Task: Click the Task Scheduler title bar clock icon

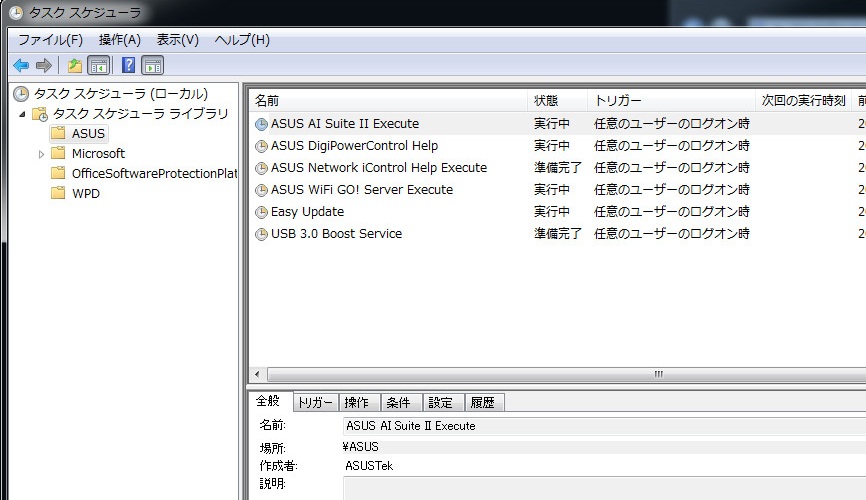Action: pyautogui.click(x=16, y=13)
